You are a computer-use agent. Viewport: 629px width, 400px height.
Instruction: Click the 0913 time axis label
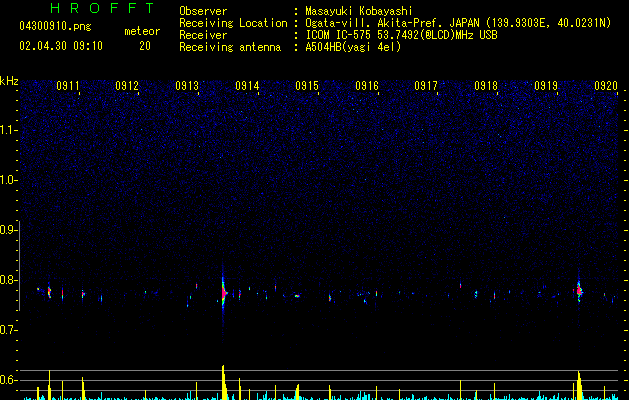187,86
